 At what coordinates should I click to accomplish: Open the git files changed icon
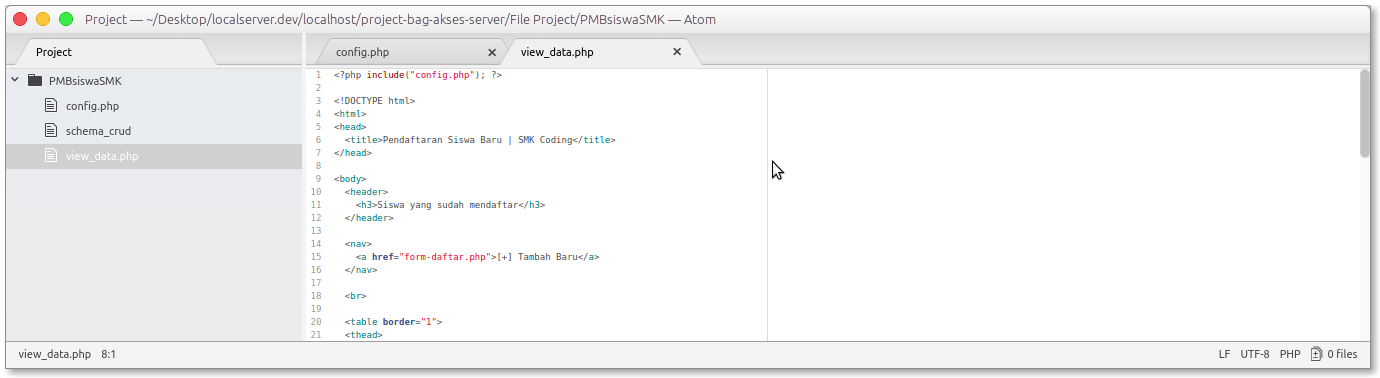coord(1334,354)
